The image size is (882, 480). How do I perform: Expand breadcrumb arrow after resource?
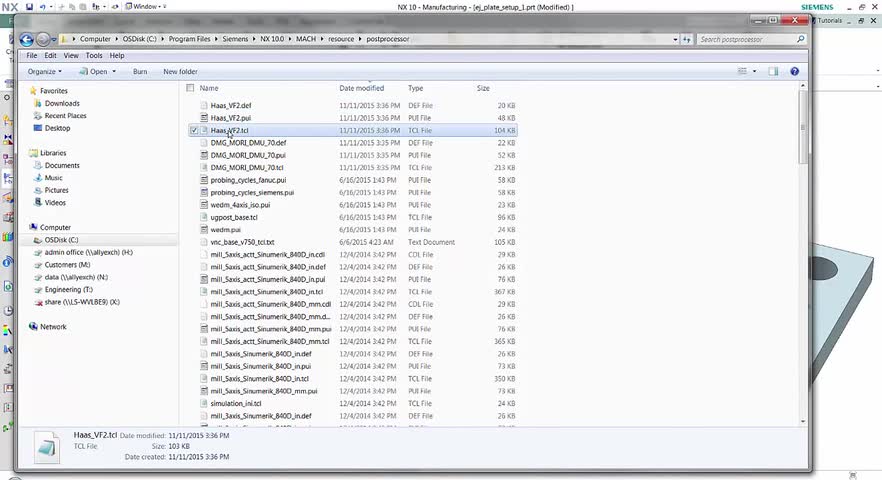coord(360,39)
